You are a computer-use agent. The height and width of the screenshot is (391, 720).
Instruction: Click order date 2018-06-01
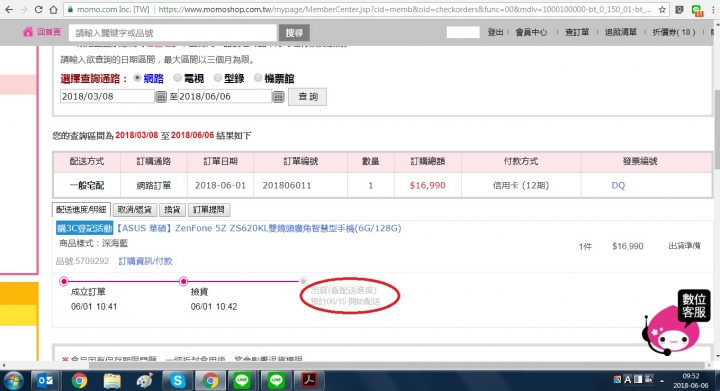coord(220,185)
